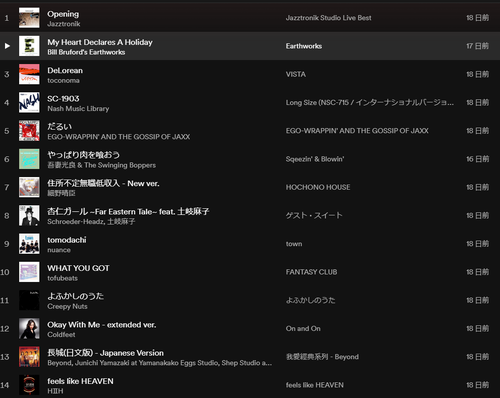Open artist Bill Bruford's Earthworks
500x398 pixels.
86,52
